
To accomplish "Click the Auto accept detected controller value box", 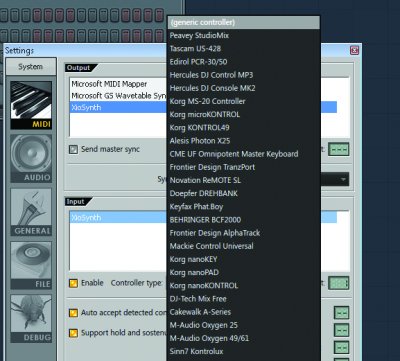I will 342,313.
